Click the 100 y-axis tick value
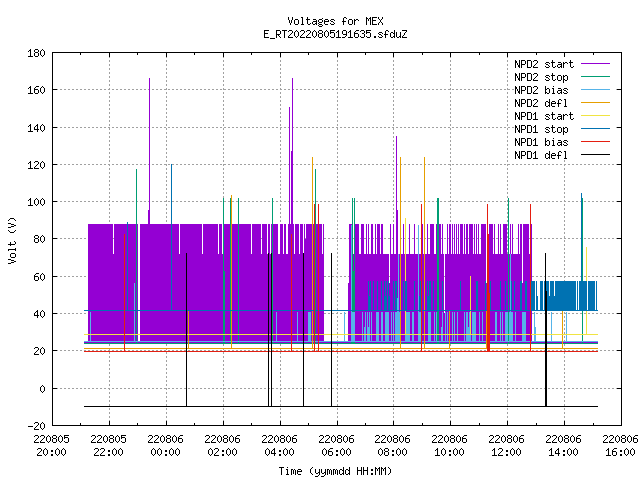 pyautogui.click(x=36, y=202)
